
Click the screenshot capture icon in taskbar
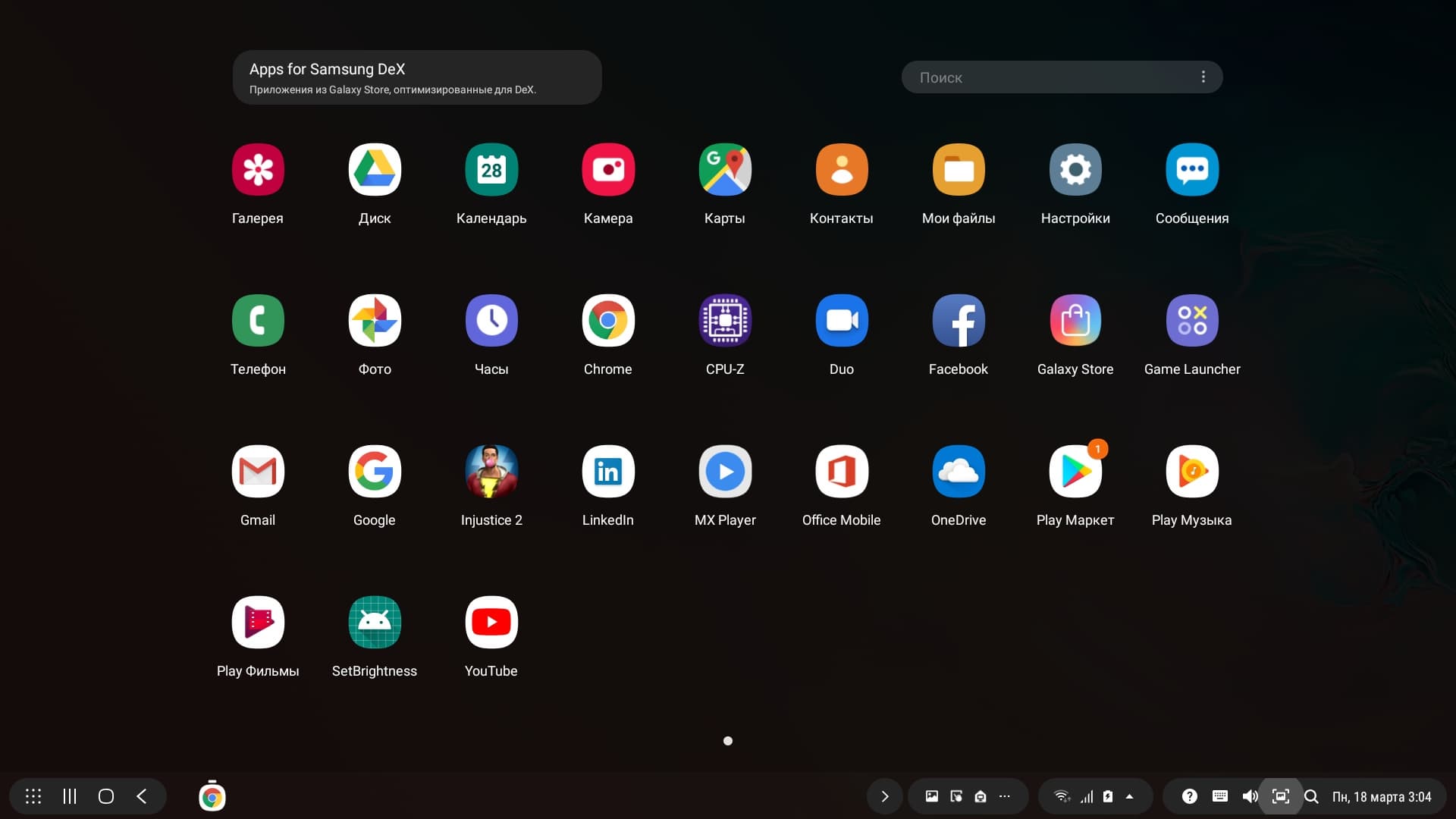pos(1280,796)
